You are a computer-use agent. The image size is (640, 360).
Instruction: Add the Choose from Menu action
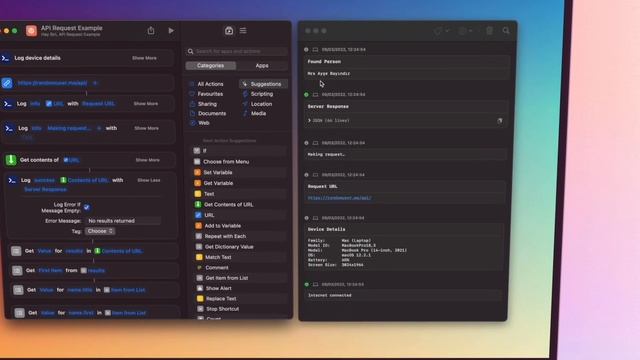coord(240,162)
